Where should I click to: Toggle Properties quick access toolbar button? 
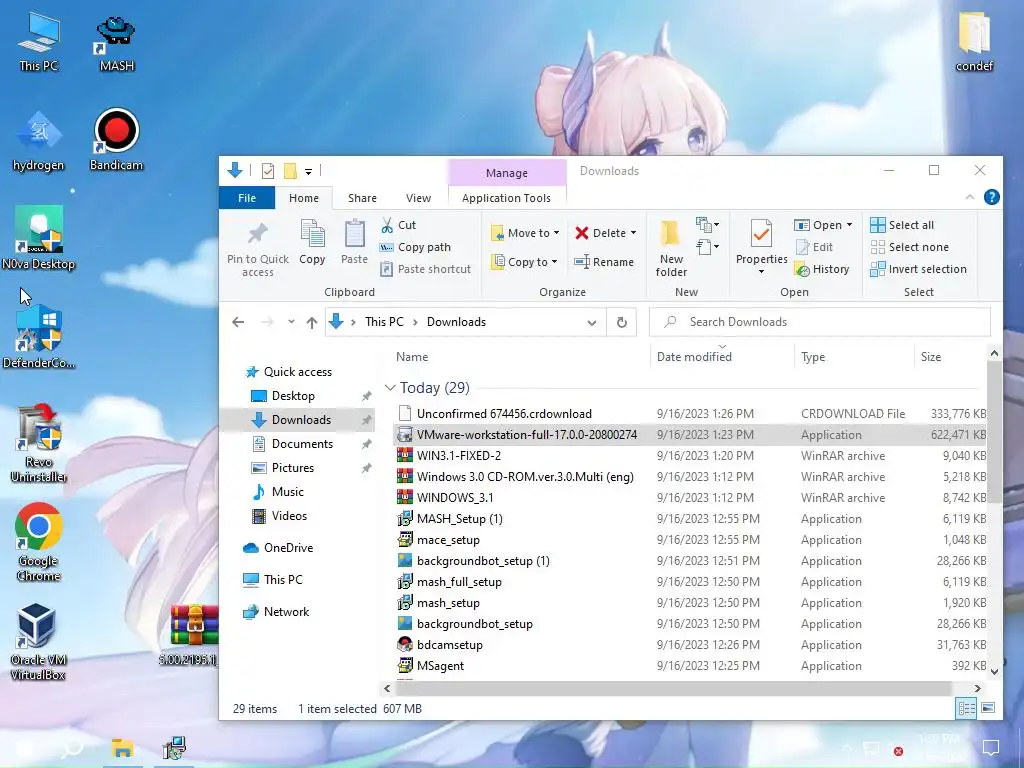[x=268, y=171]
